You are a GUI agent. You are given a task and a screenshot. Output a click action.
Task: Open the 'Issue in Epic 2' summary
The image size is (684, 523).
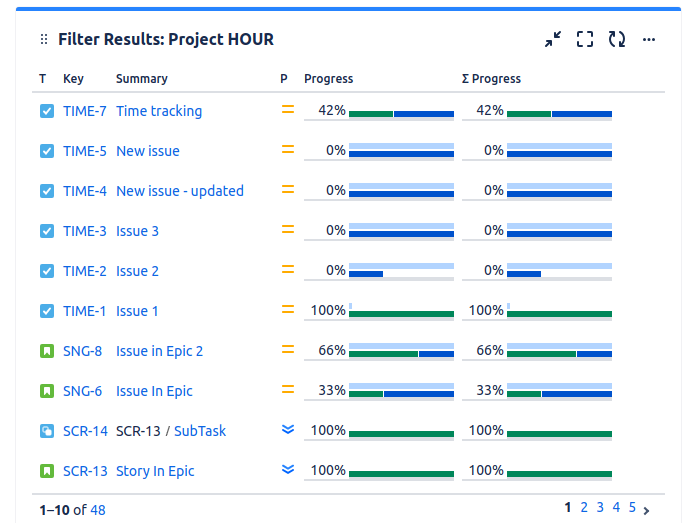coord(159,351)
